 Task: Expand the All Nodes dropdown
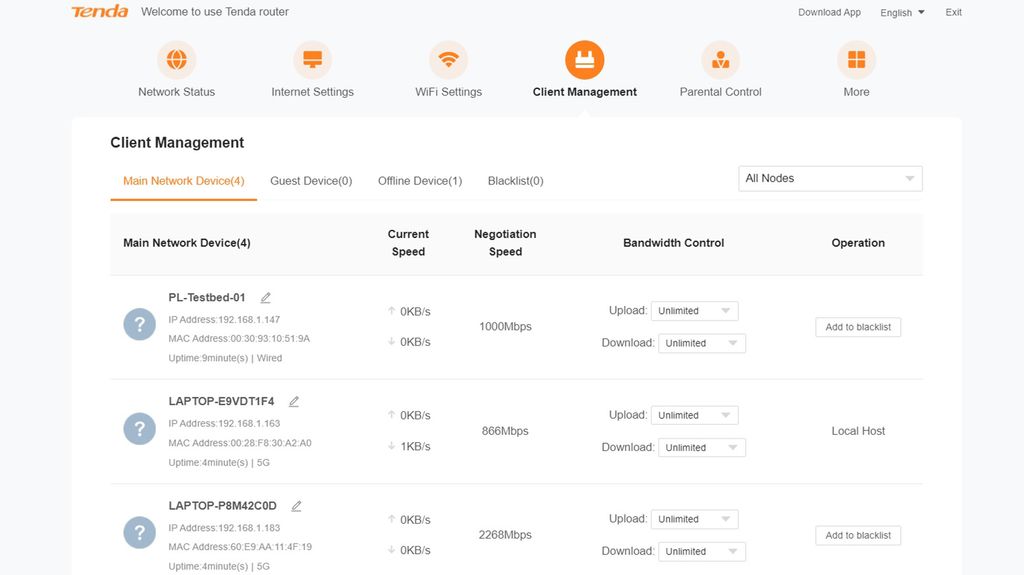[830, 179]
